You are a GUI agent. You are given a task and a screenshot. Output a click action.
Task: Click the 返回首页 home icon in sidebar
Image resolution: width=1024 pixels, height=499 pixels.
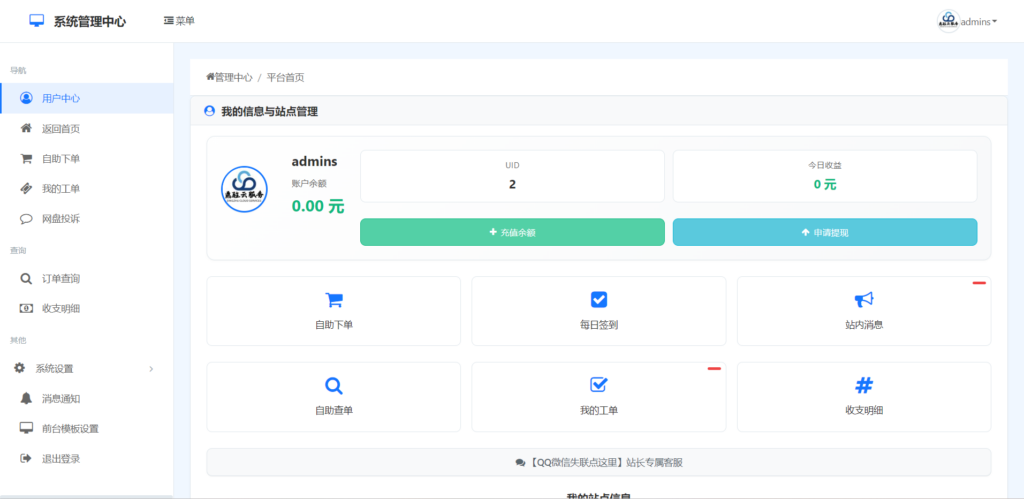tap(26, 129)
